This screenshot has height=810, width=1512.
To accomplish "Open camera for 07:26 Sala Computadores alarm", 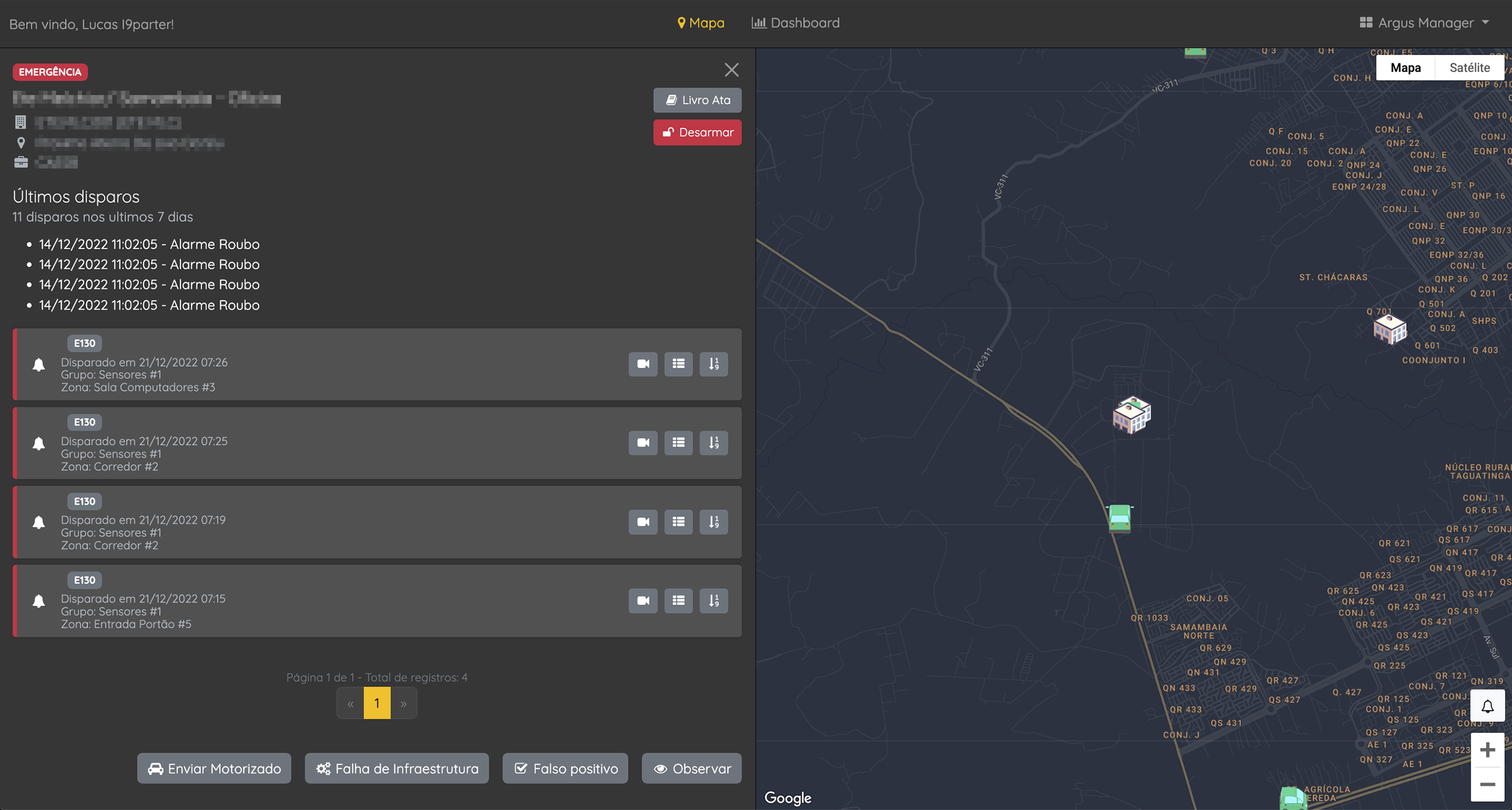I will (x=643, y=364).
